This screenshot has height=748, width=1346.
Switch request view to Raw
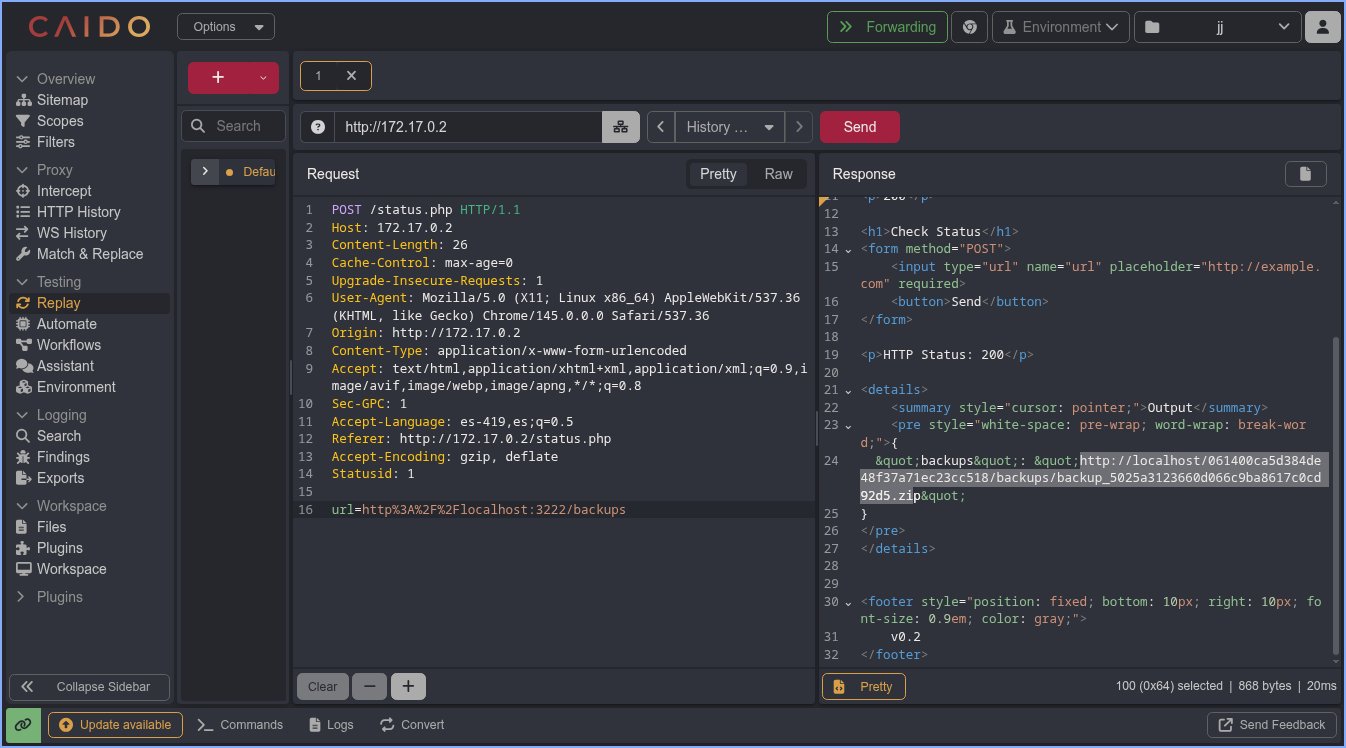tap(778, 174)
